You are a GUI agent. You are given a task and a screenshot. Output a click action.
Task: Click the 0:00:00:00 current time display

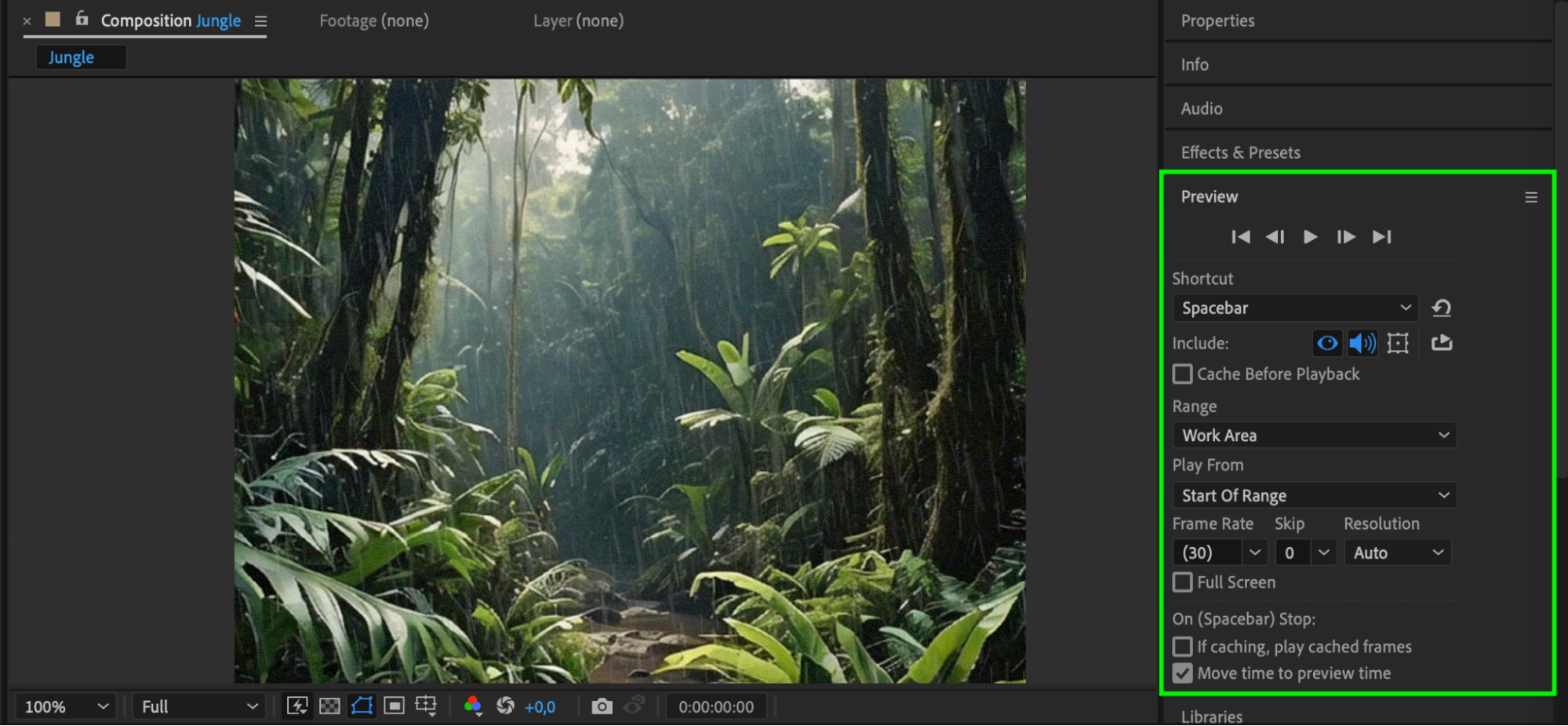pyautogui.click(x=715, y=706)
